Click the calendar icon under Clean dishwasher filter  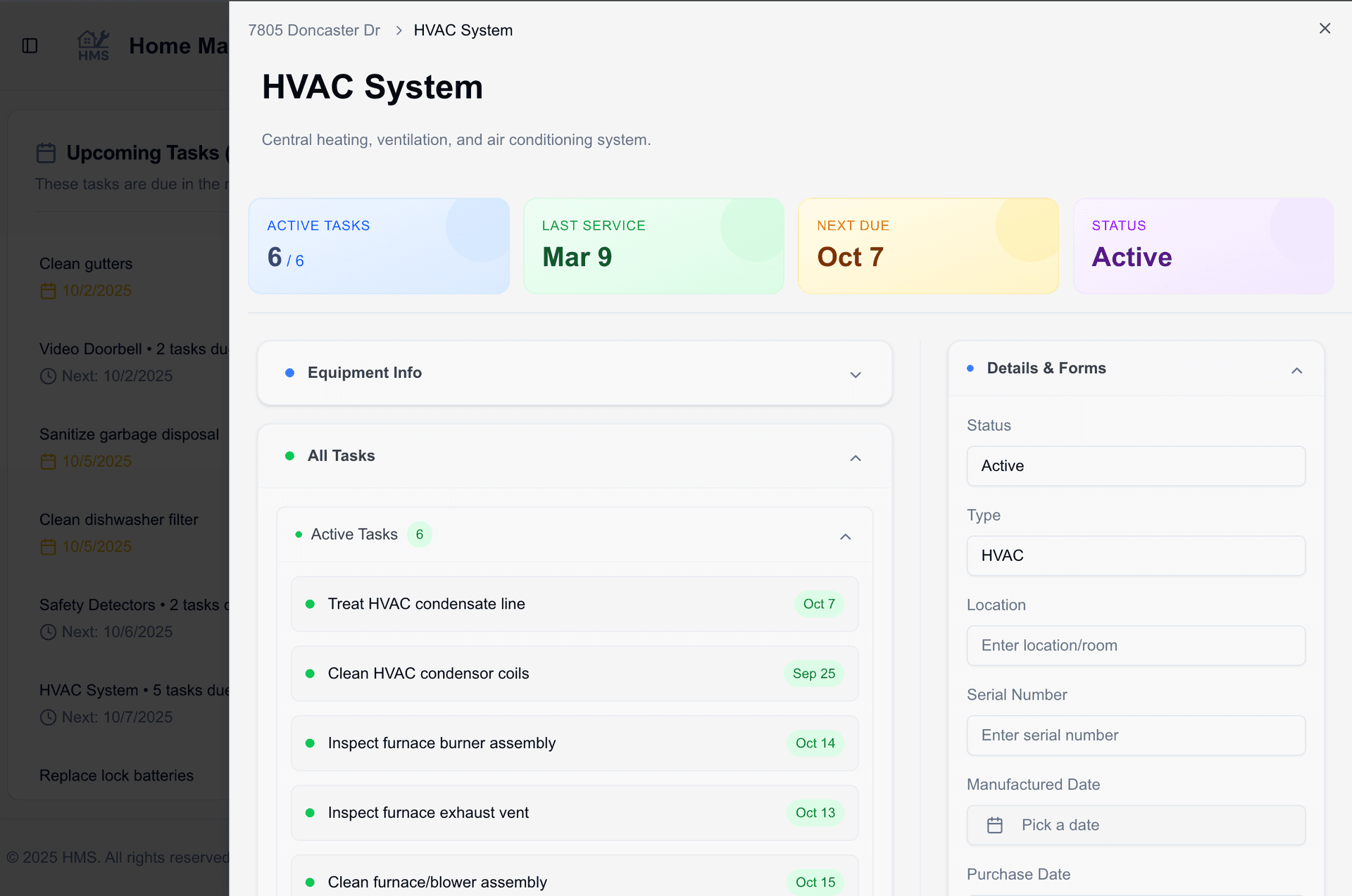click(47, 546)
